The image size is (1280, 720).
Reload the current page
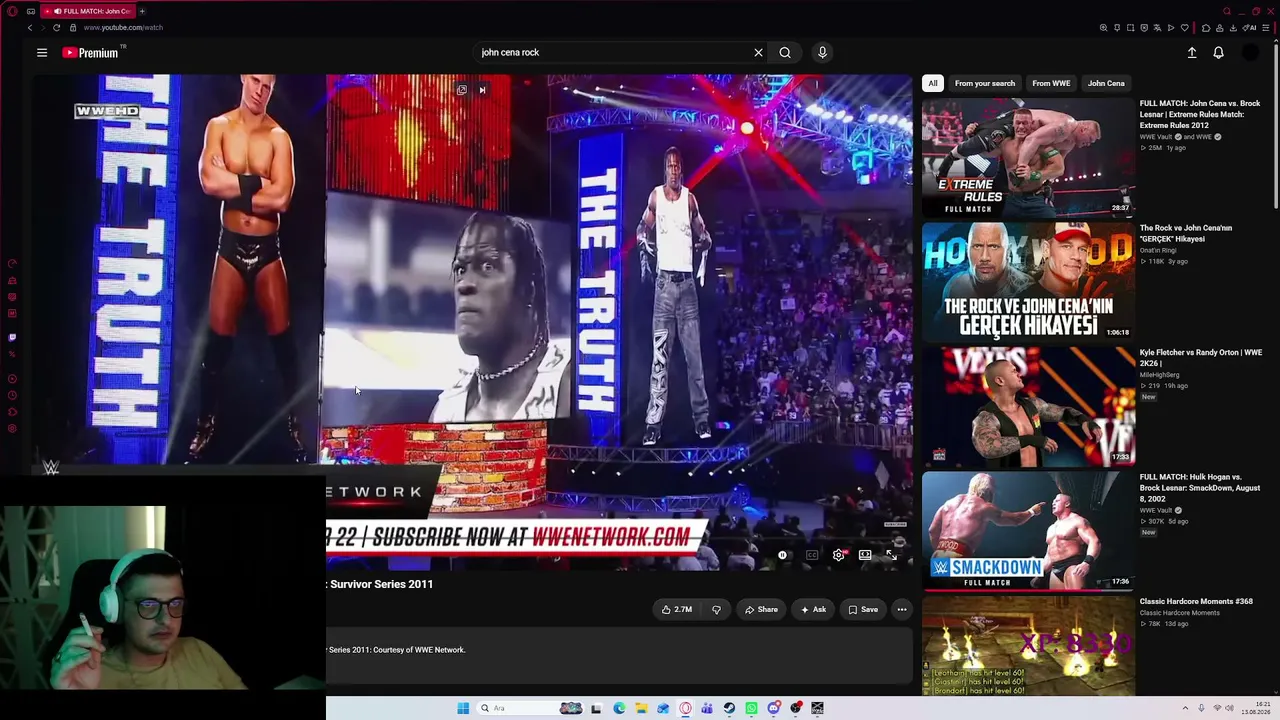(x=56, y=28)
